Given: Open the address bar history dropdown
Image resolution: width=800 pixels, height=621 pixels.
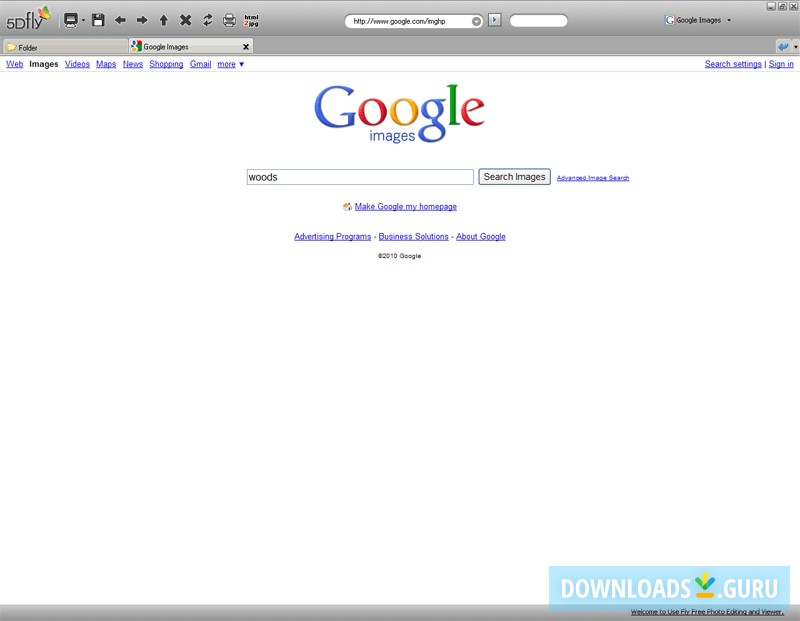Looking at the screenshot, I should pos(475,19).
